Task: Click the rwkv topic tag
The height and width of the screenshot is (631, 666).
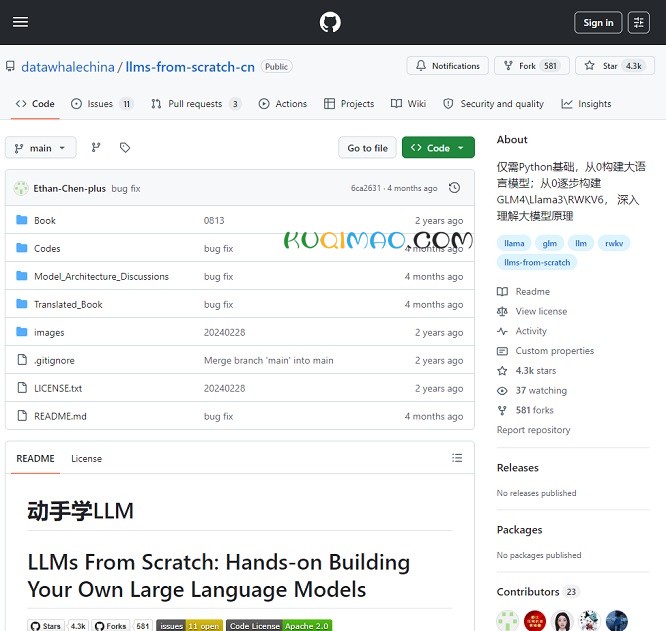Action: coord(614,243)
